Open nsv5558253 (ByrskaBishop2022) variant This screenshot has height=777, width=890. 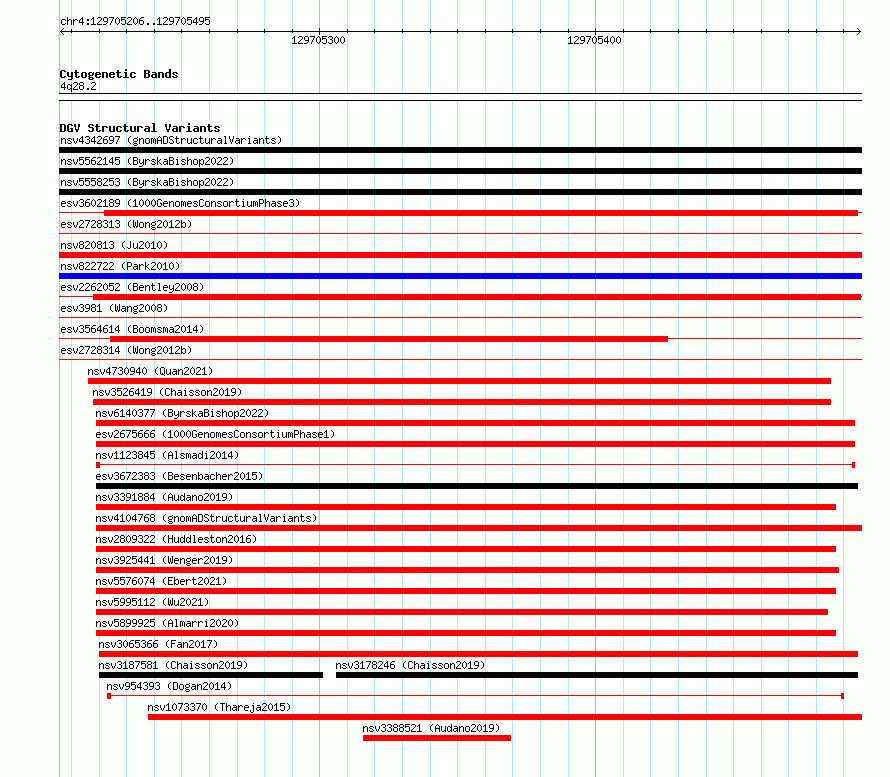click(147, 182)
